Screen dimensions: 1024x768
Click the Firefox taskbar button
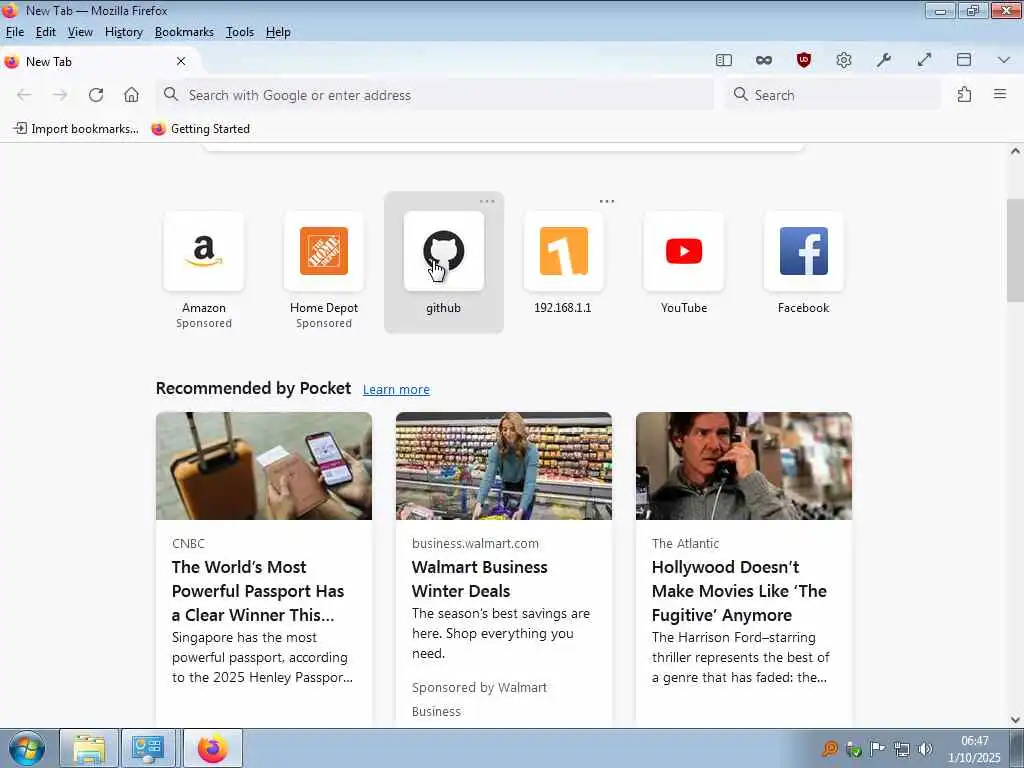point(213,748)
